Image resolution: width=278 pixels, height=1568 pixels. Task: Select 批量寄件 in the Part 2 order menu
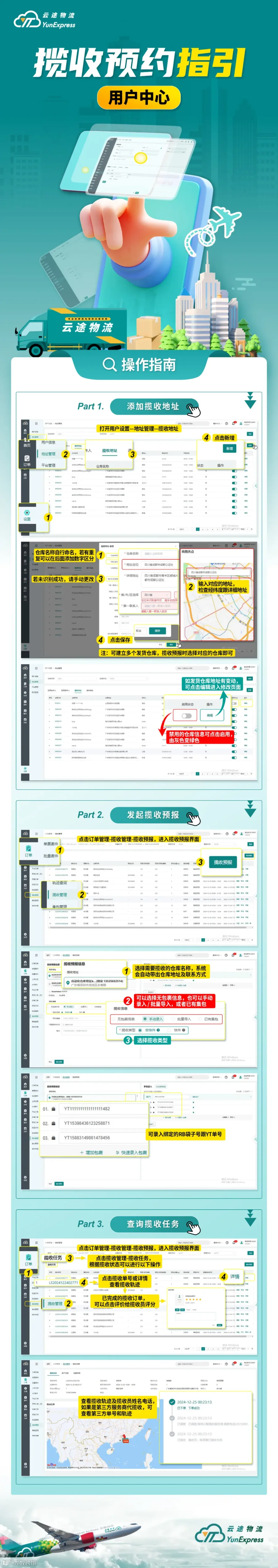(x=50, y=856)
